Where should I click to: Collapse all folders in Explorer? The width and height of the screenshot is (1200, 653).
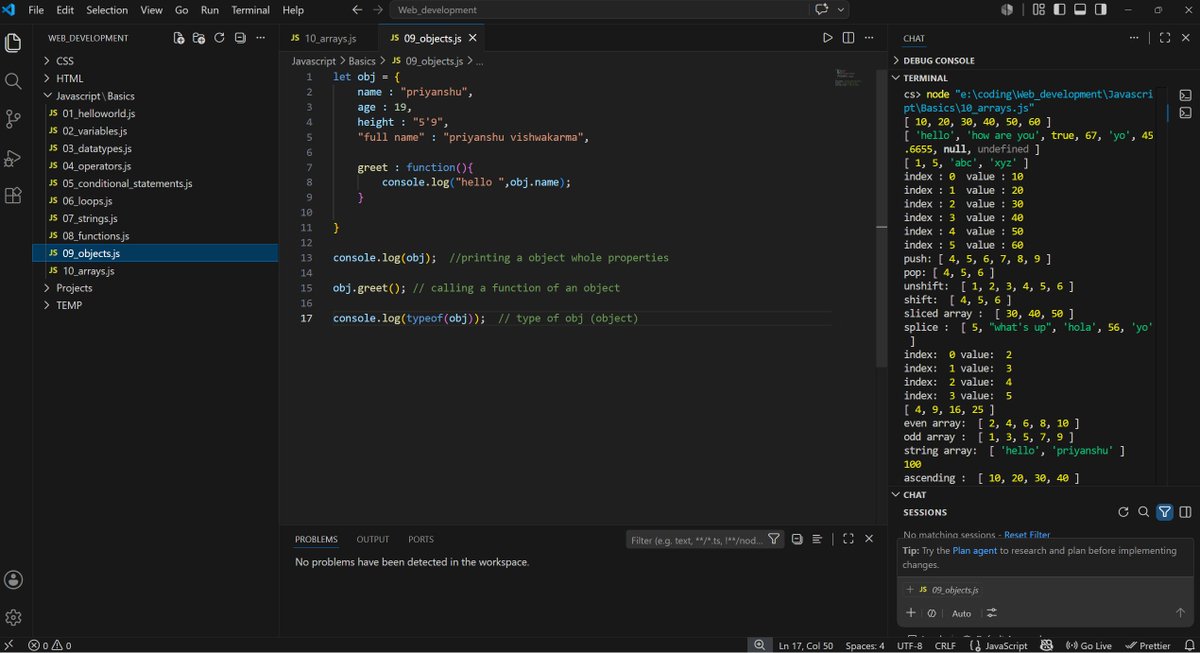(x=240, y=38)
